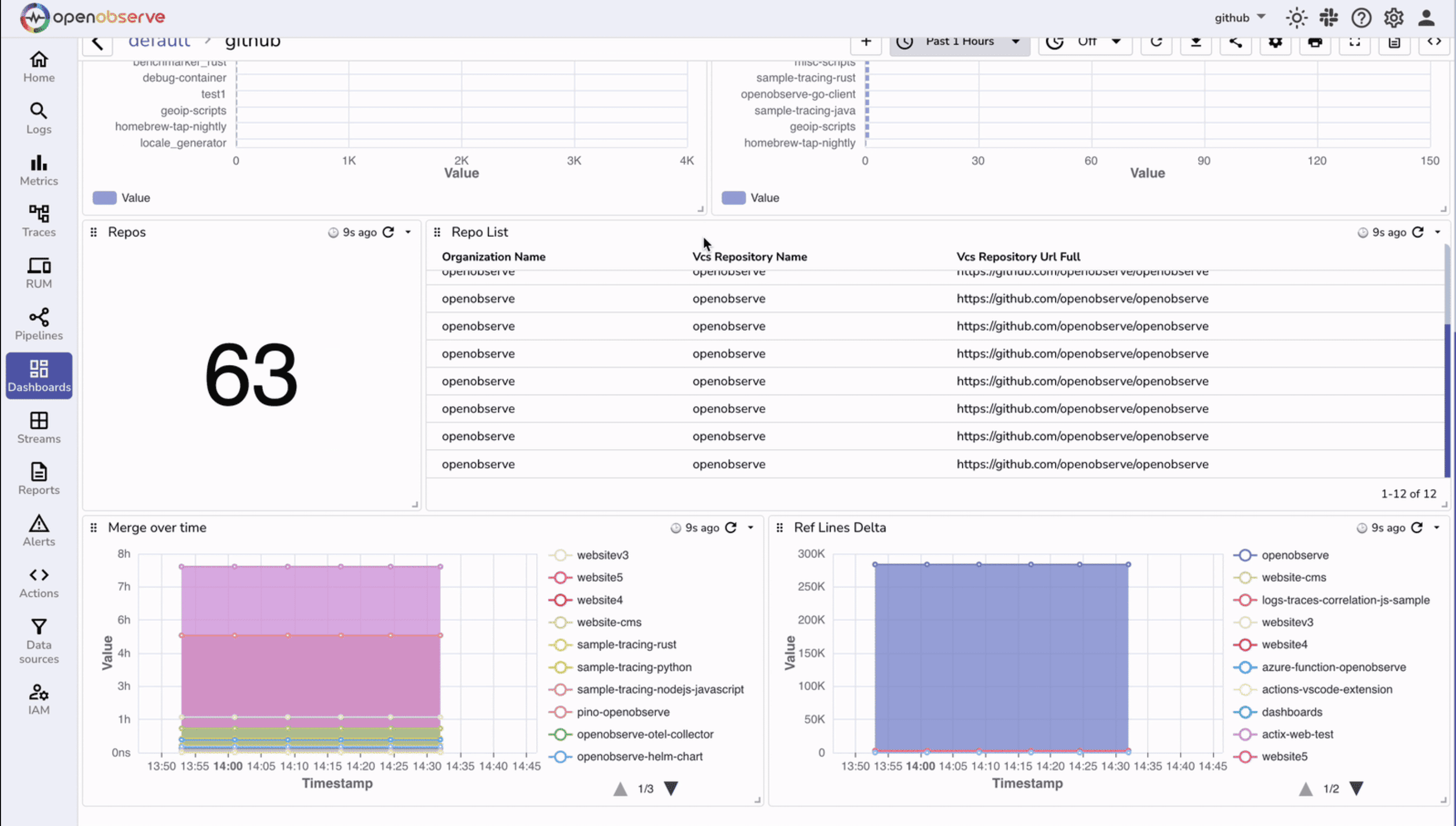The width and height of the screenshot is (1456, 826).
Task: Toggle light/dark theme with the sun icon
Action: (x=1296, y=18)
